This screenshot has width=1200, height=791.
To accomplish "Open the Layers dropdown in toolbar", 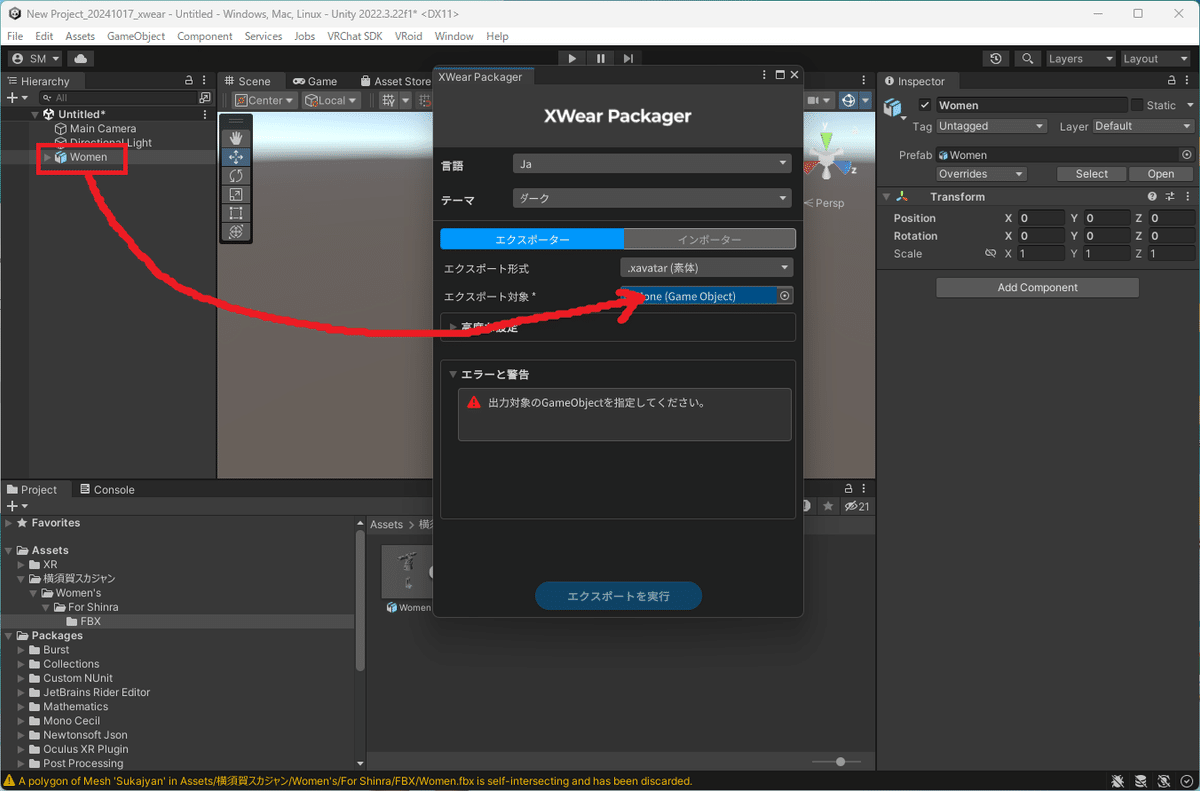I will (x=1079, y=59).
